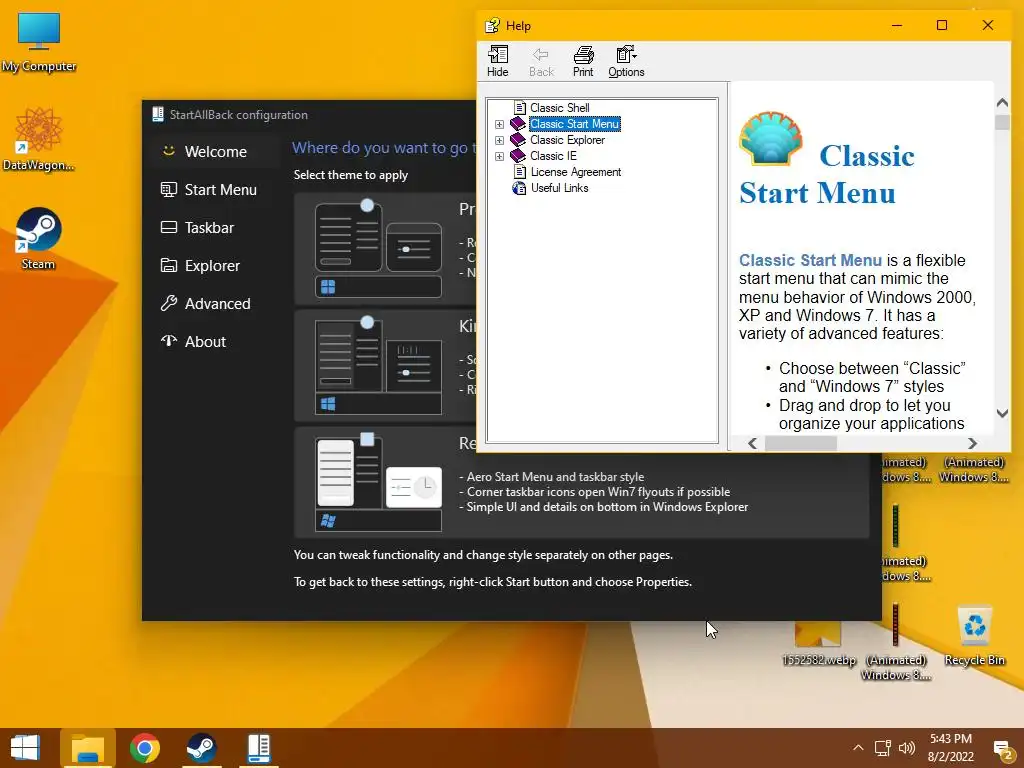Open Useful Links topic in Help
This screenshot has height=768, width=1024.
tap(559, 188)
